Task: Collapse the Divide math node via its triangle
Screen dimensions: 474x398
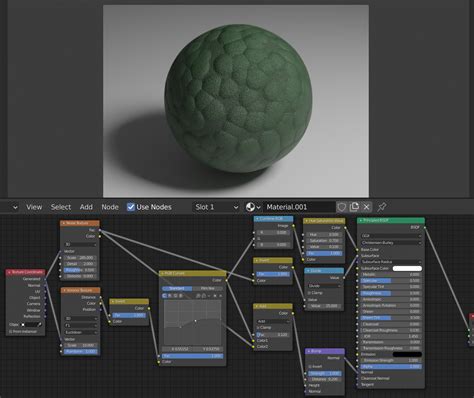Action: point(308,271)
